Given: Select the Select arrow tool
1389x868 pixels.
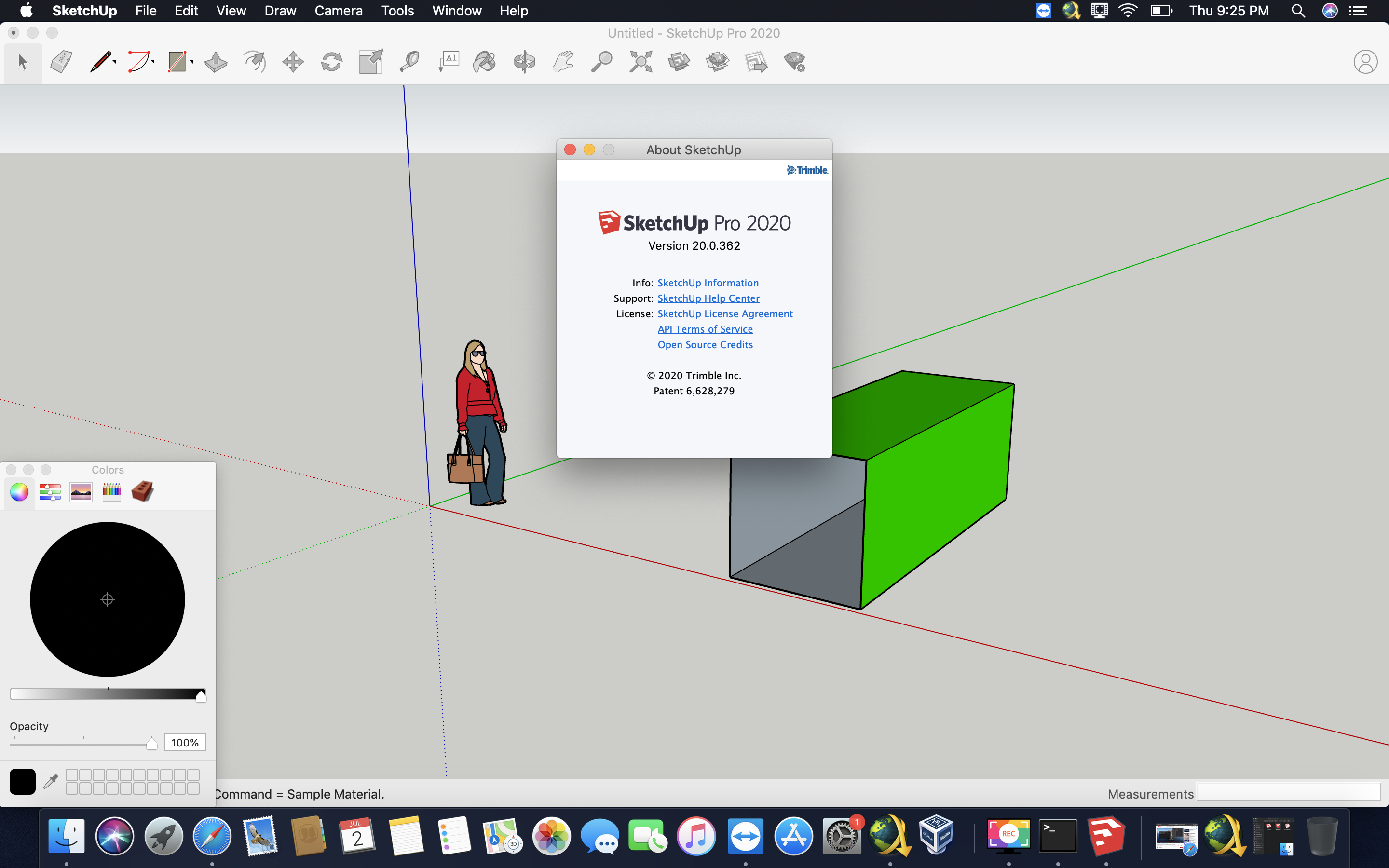Looking at the screenshot, I should pyautogui.click(x=22, y=61).
